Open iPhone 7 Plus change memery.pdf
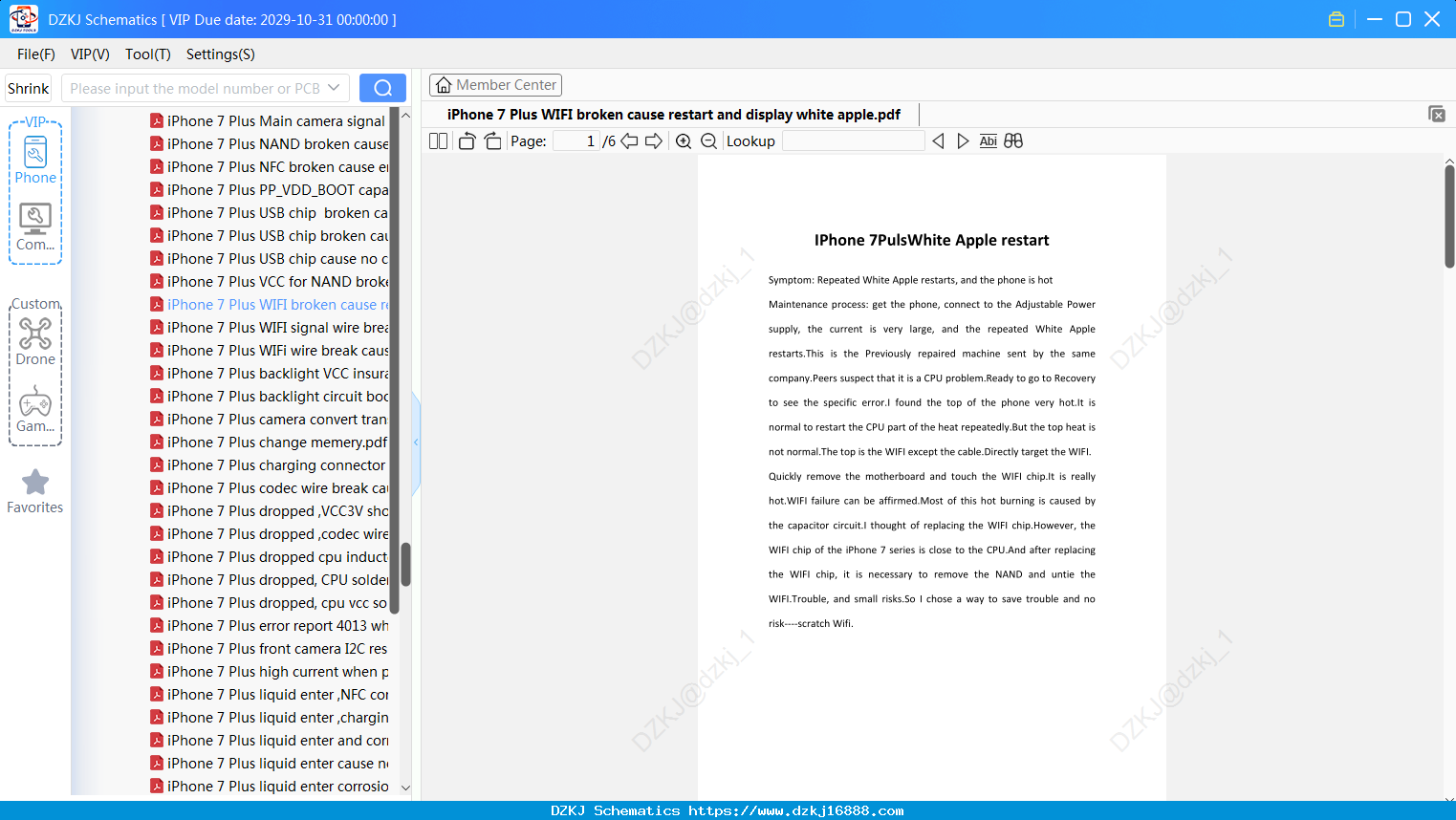 (x=270, y=442)
